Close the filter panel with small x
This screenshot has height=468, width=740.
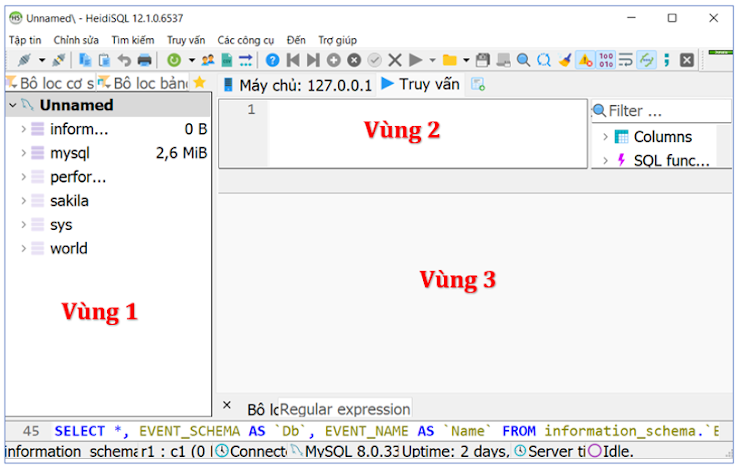(x=227, y=405)
